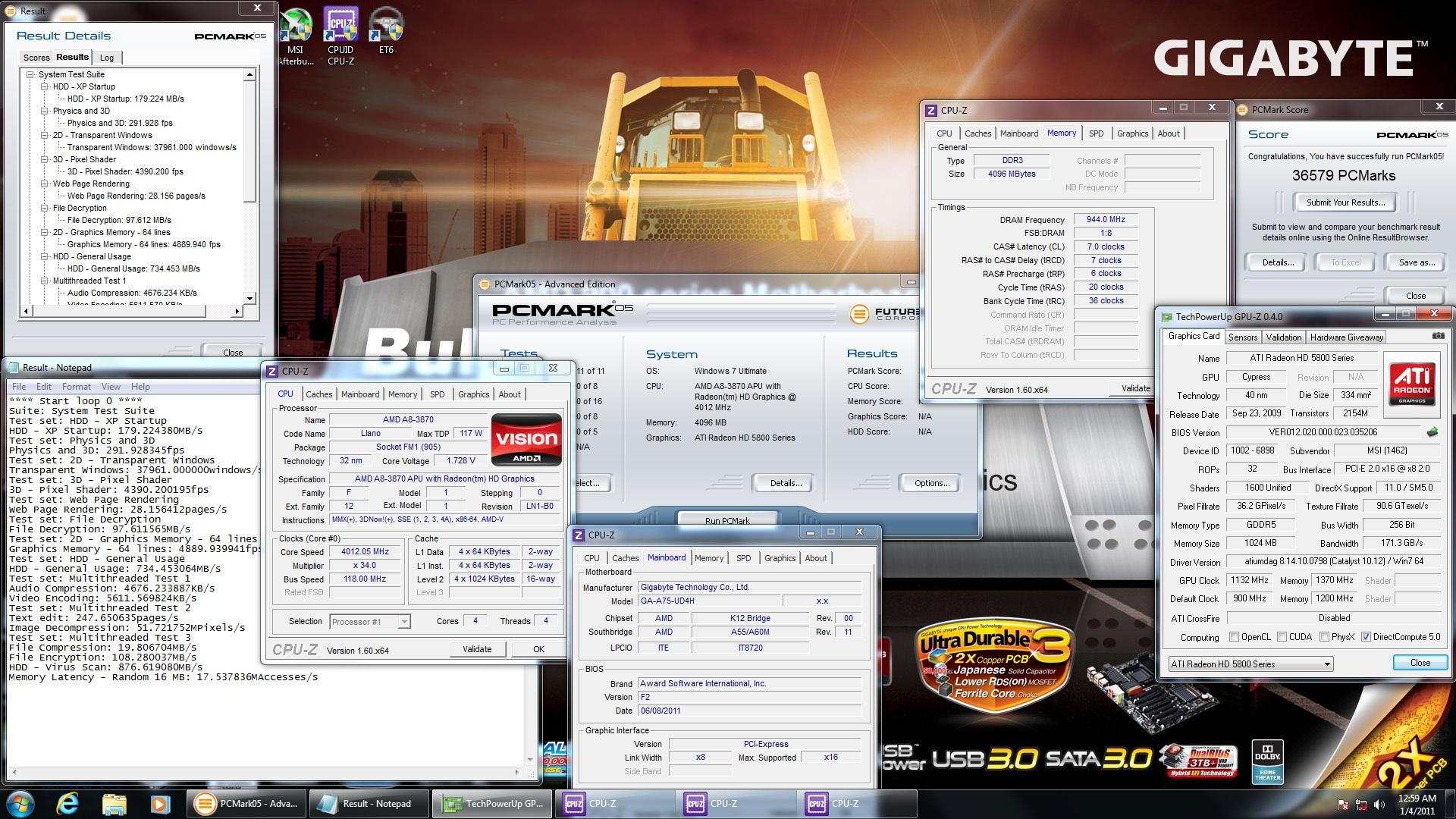Click the Hardware Giveaway tab in GPU-Z
1456x819 pixels.
(x=1347, y=337)
